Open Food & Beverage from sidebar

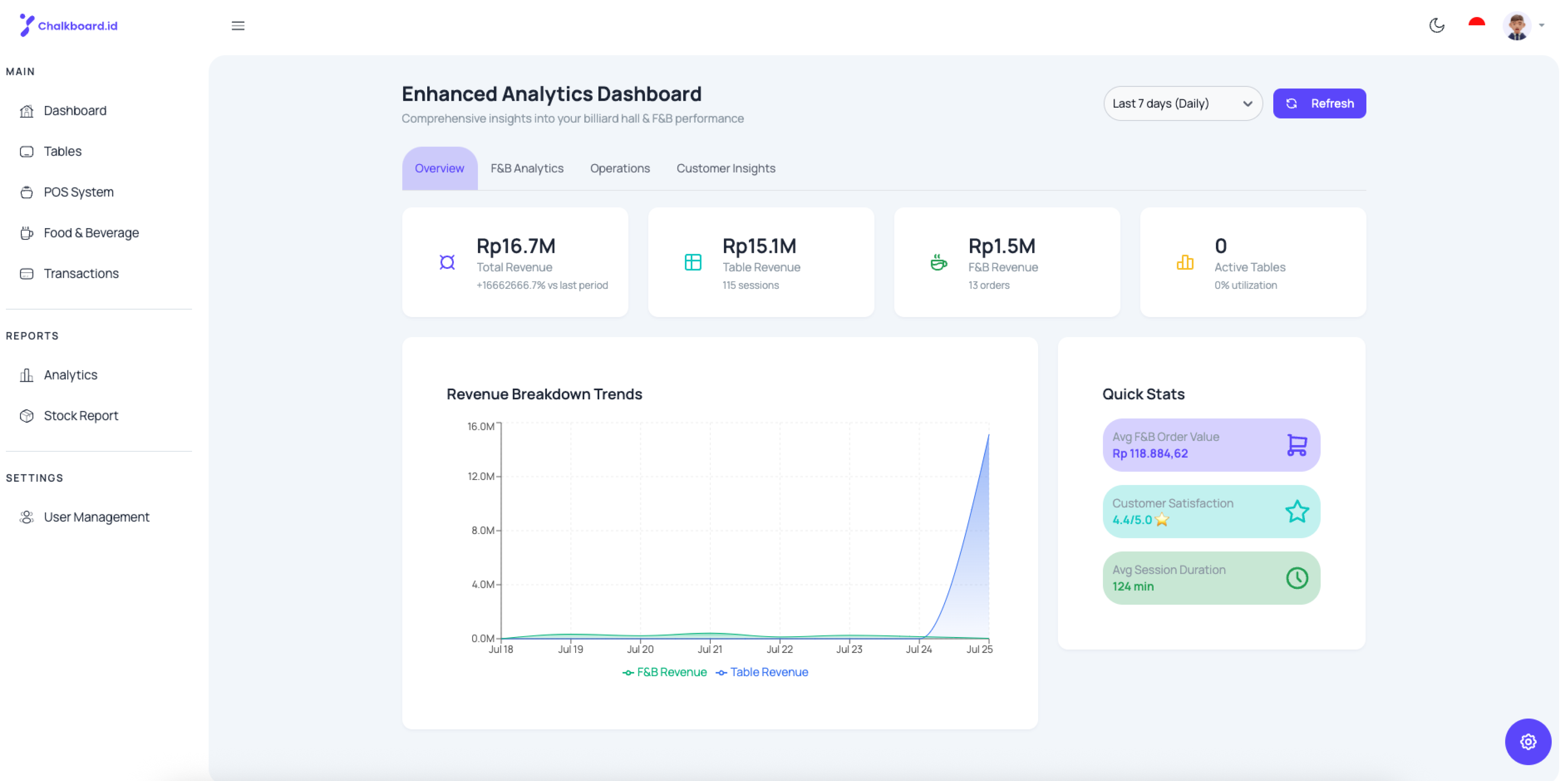91,233
